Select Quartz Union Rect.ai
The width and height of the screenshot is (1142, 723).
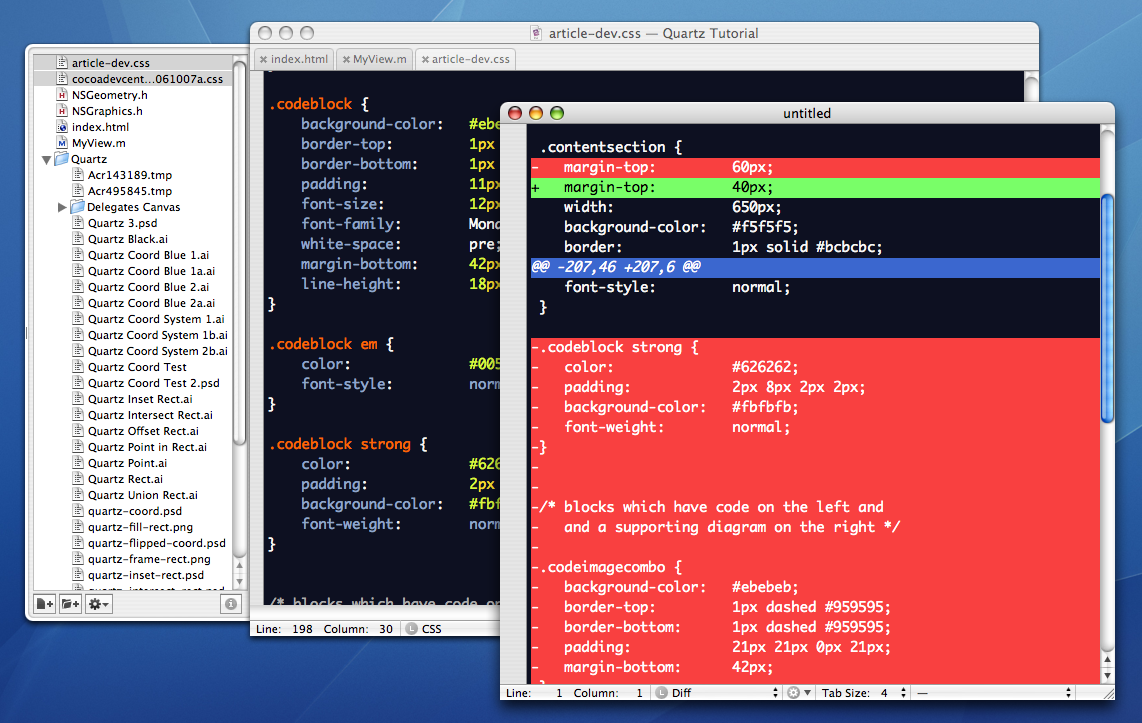point(143,496)
